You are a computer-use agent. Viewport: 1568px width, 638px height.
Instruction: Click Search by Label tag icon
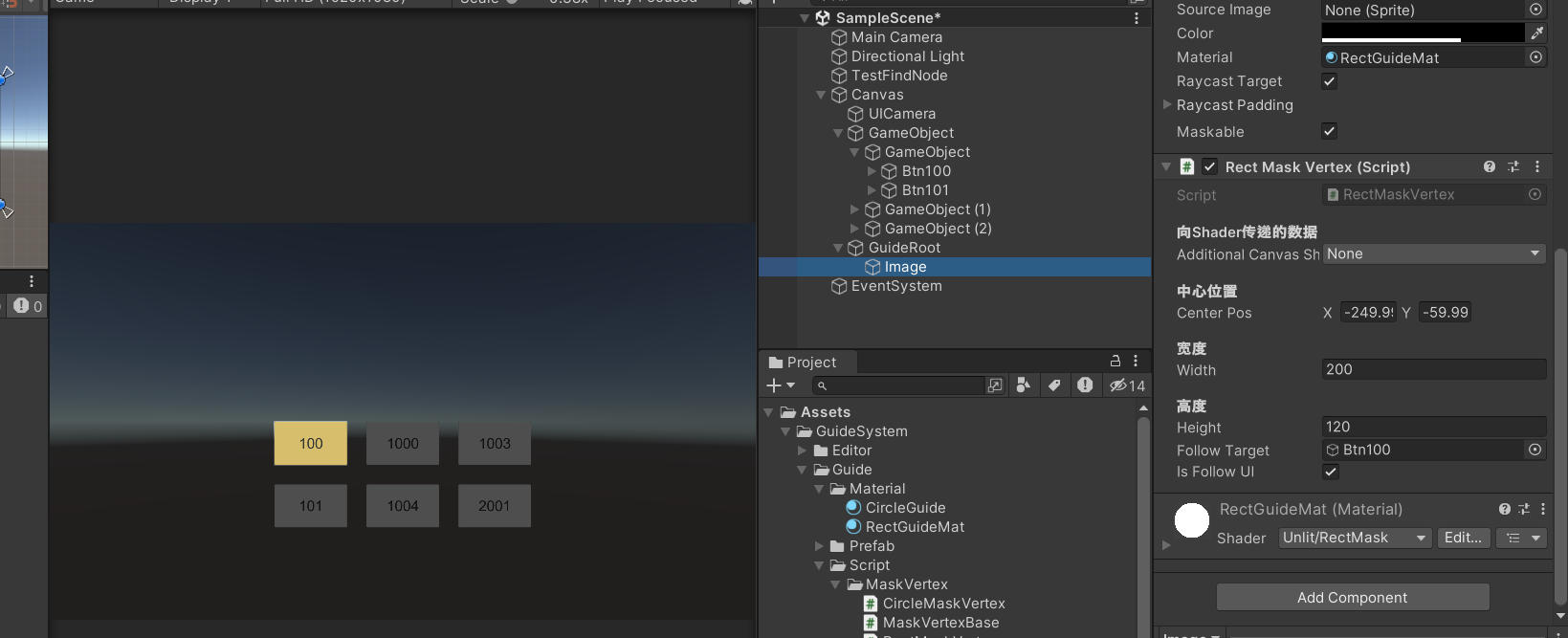1054,385
